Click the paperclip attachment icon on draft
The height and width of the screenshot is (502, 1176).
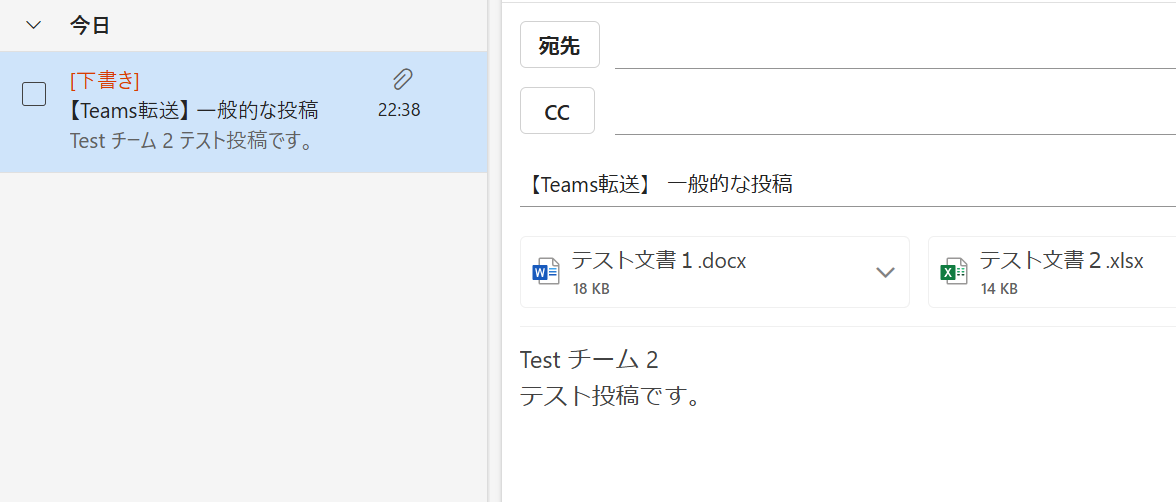click(403, 79)
